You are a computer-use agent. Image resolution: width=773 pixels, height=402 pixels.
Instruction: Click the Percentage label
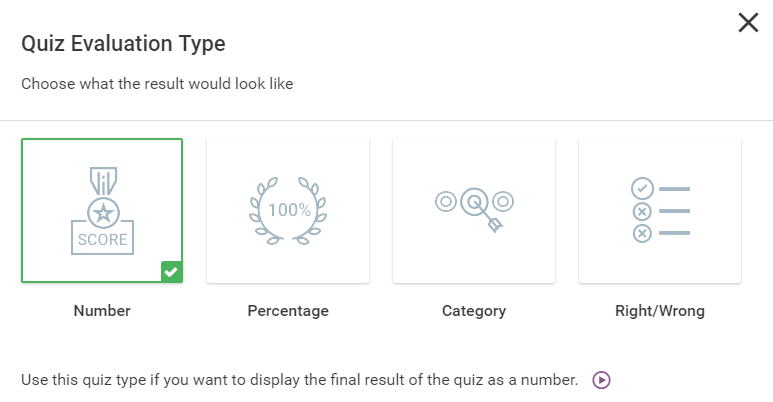click(x=288, y=311)
